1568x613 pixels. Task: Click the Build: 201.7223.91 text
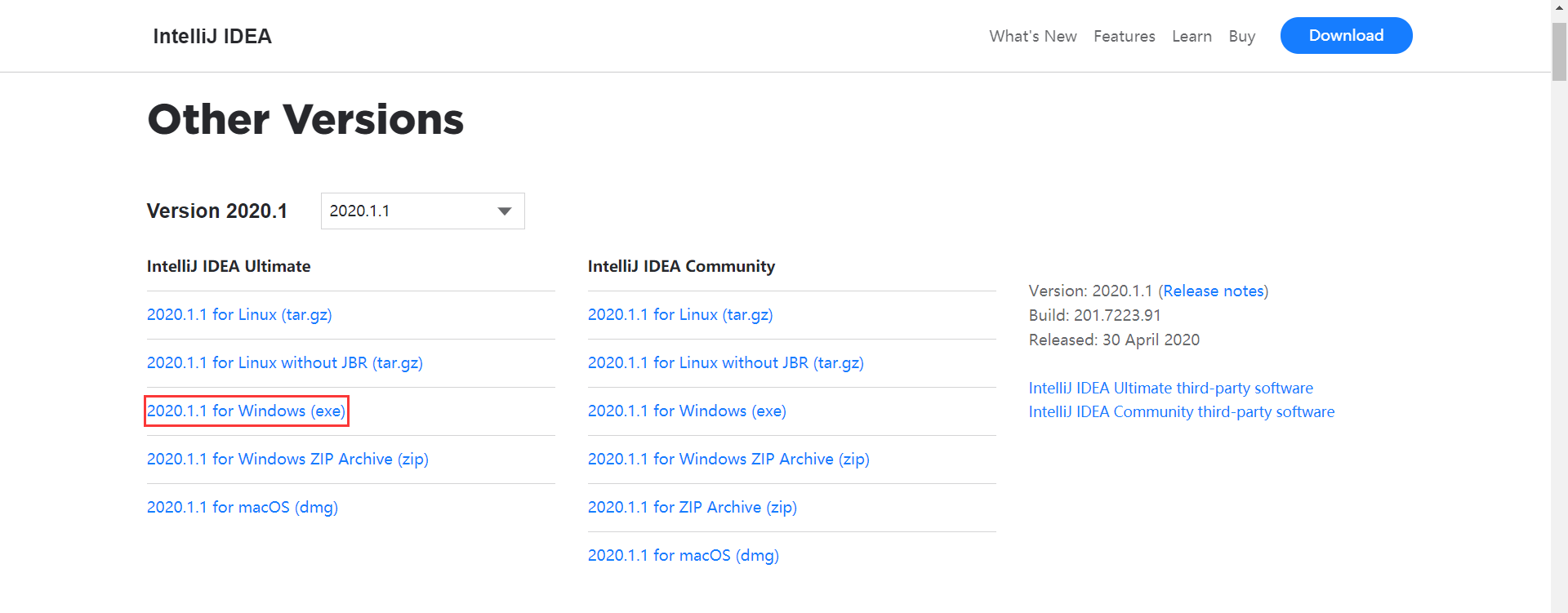1094,315
